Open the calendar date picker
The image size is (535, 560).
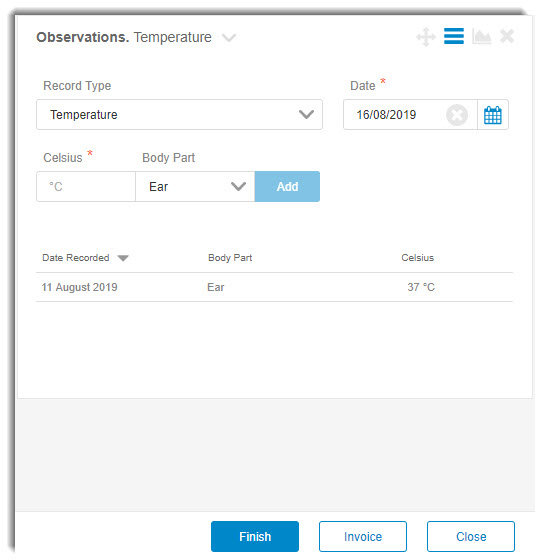pos(492,115)
